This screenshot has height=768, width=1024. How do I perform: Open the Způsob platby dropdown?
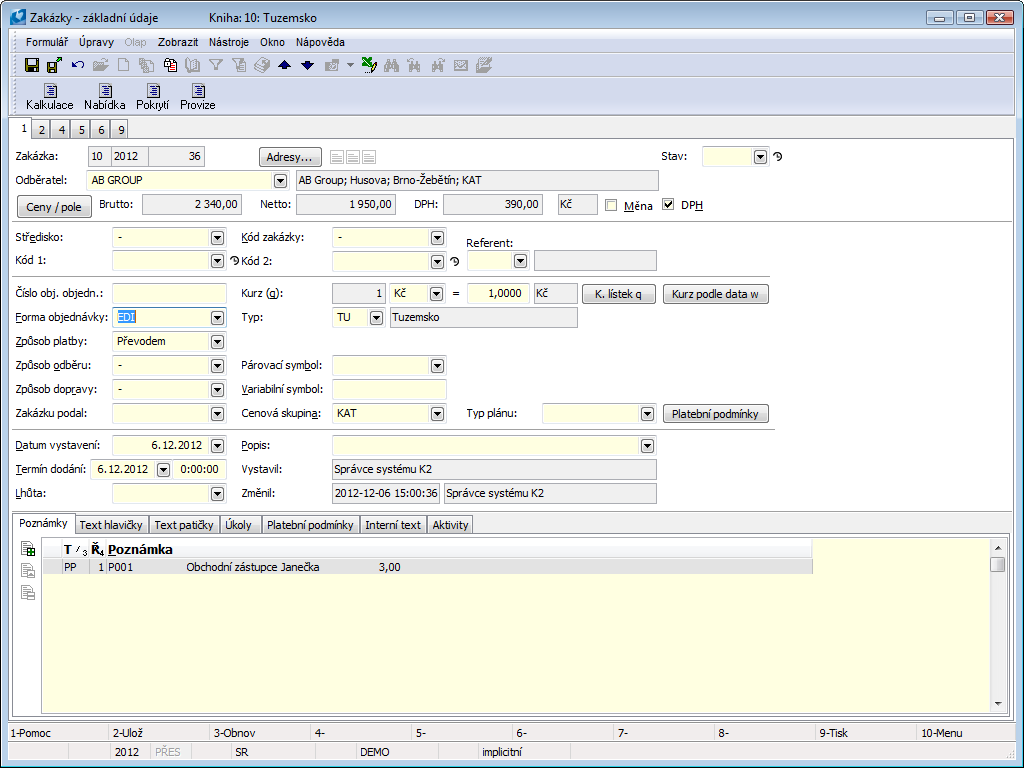[217, 342]
